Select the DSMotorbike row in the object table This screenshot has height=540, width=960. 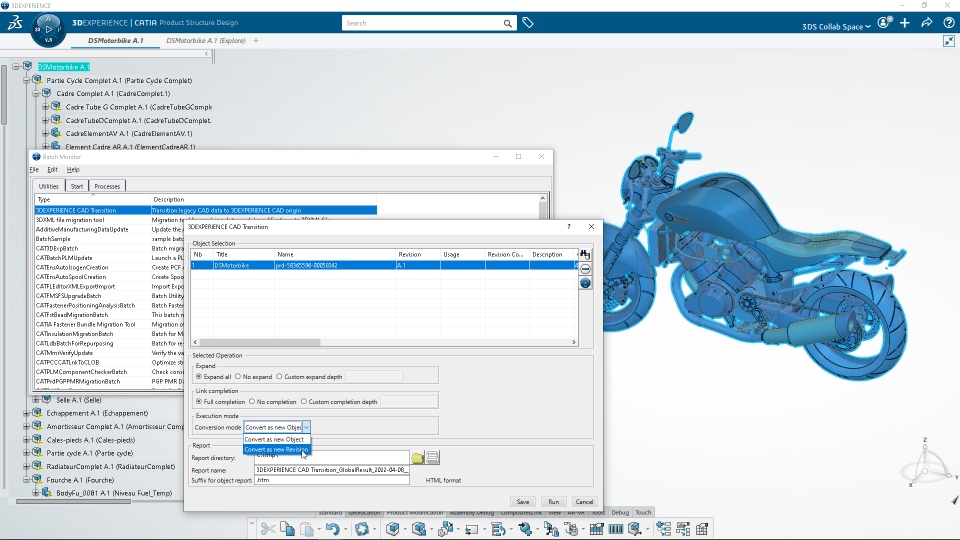click(x=384, y=266)
